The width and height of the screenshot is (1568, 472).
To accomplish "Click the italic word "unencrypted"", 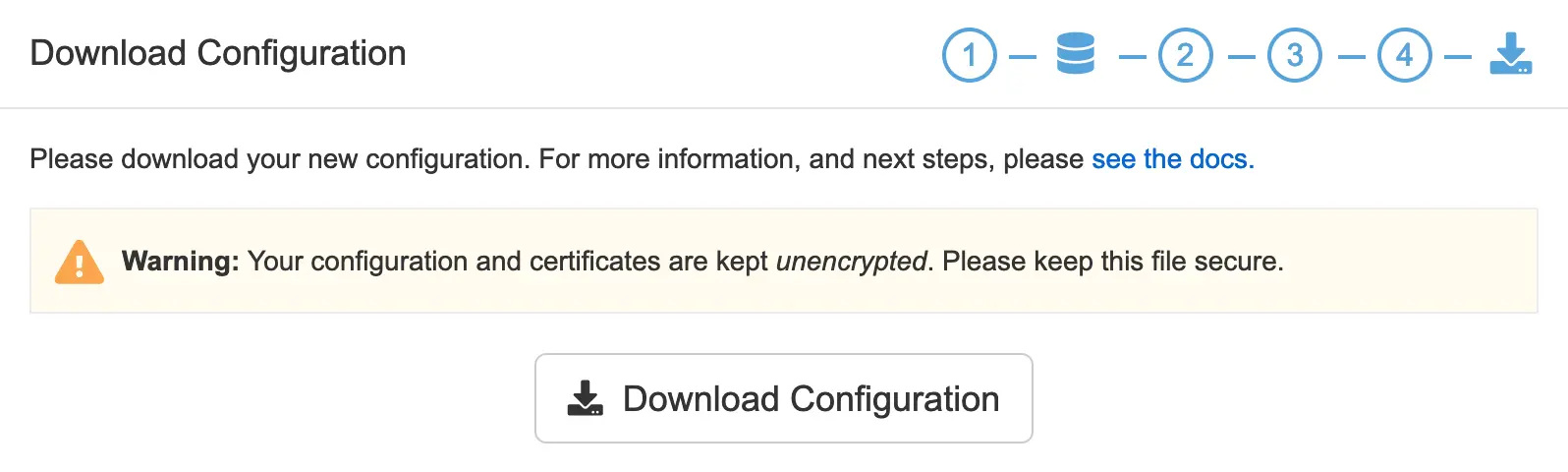I will [x=851, y=262].
